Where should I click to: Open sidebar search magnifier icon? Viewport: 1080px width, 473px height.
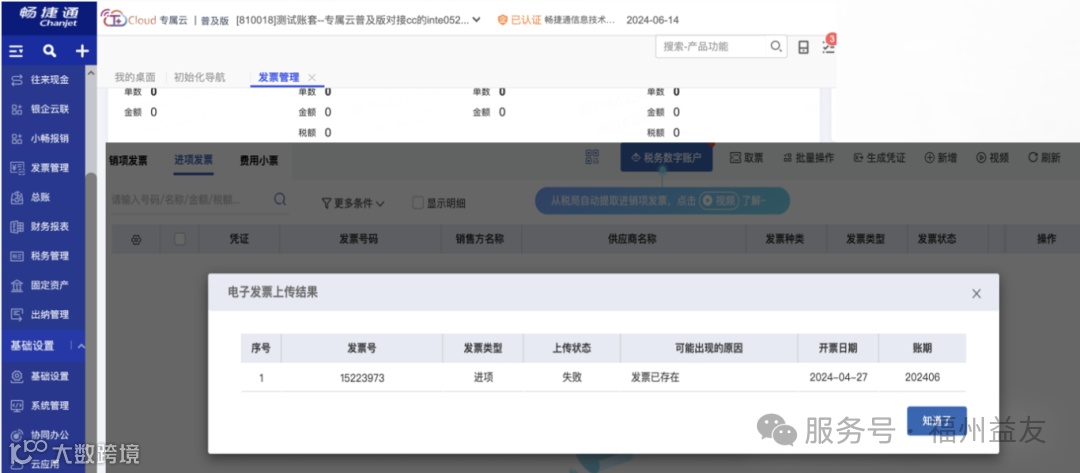[x=49, y=51]
